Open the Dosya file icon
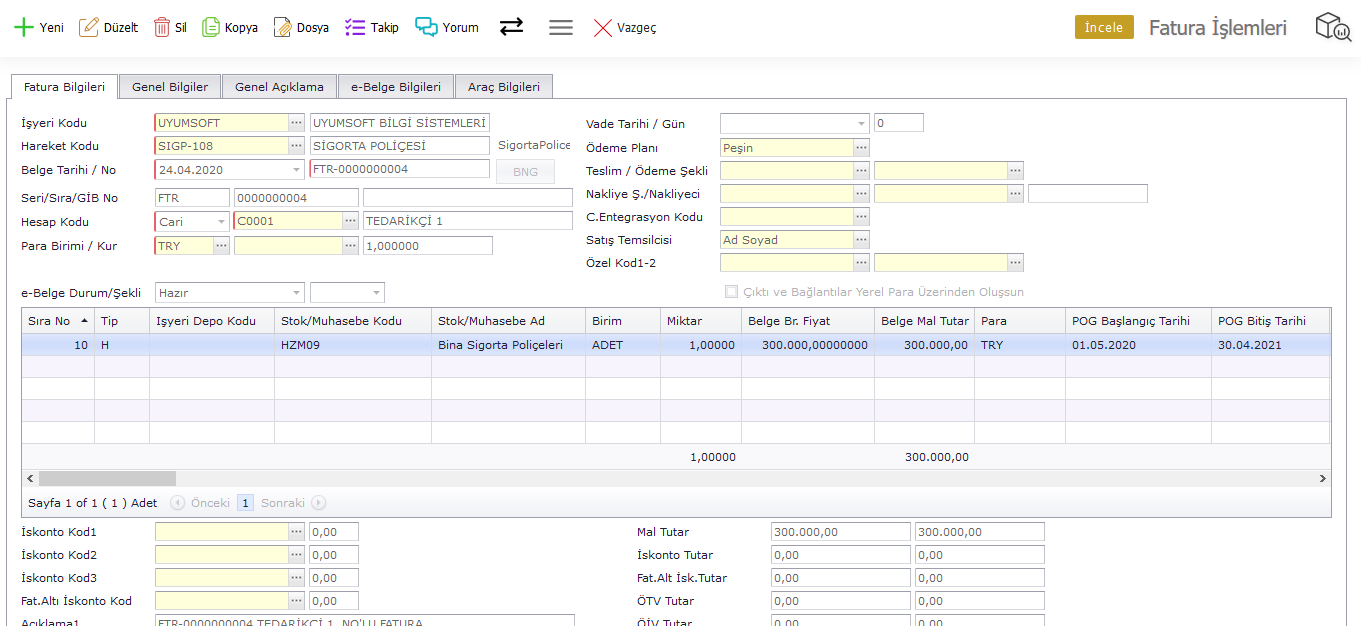1361x626 pixels. [283, 27]
